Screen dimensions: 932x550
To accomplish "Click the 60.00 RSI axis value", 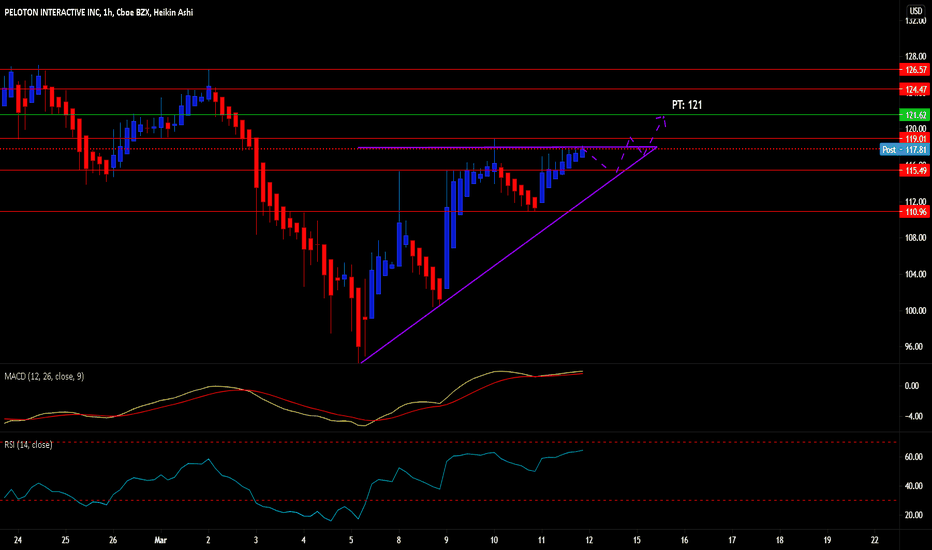I will click(x=914, y=457).
